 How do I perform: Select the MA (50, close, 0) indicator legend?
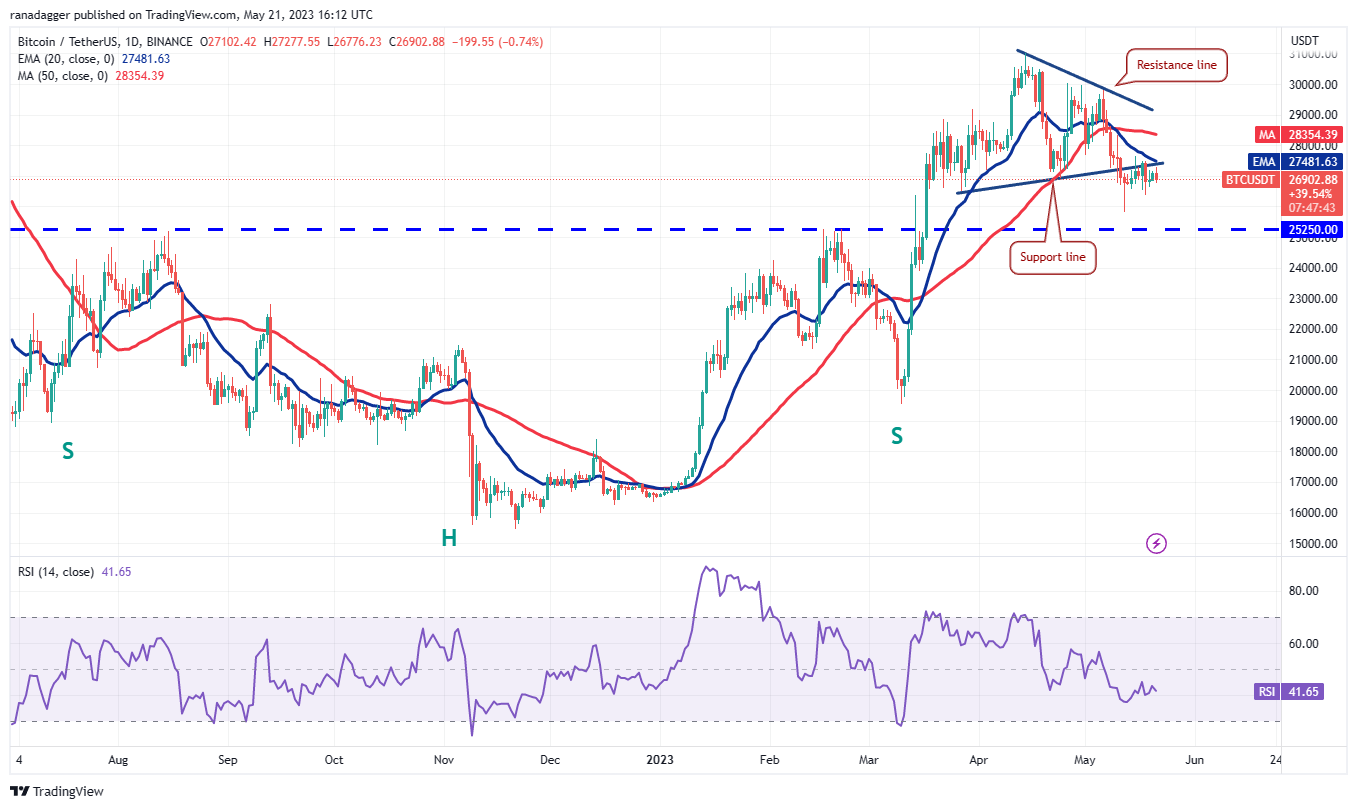pyautogui.click(x=90, y=75)
